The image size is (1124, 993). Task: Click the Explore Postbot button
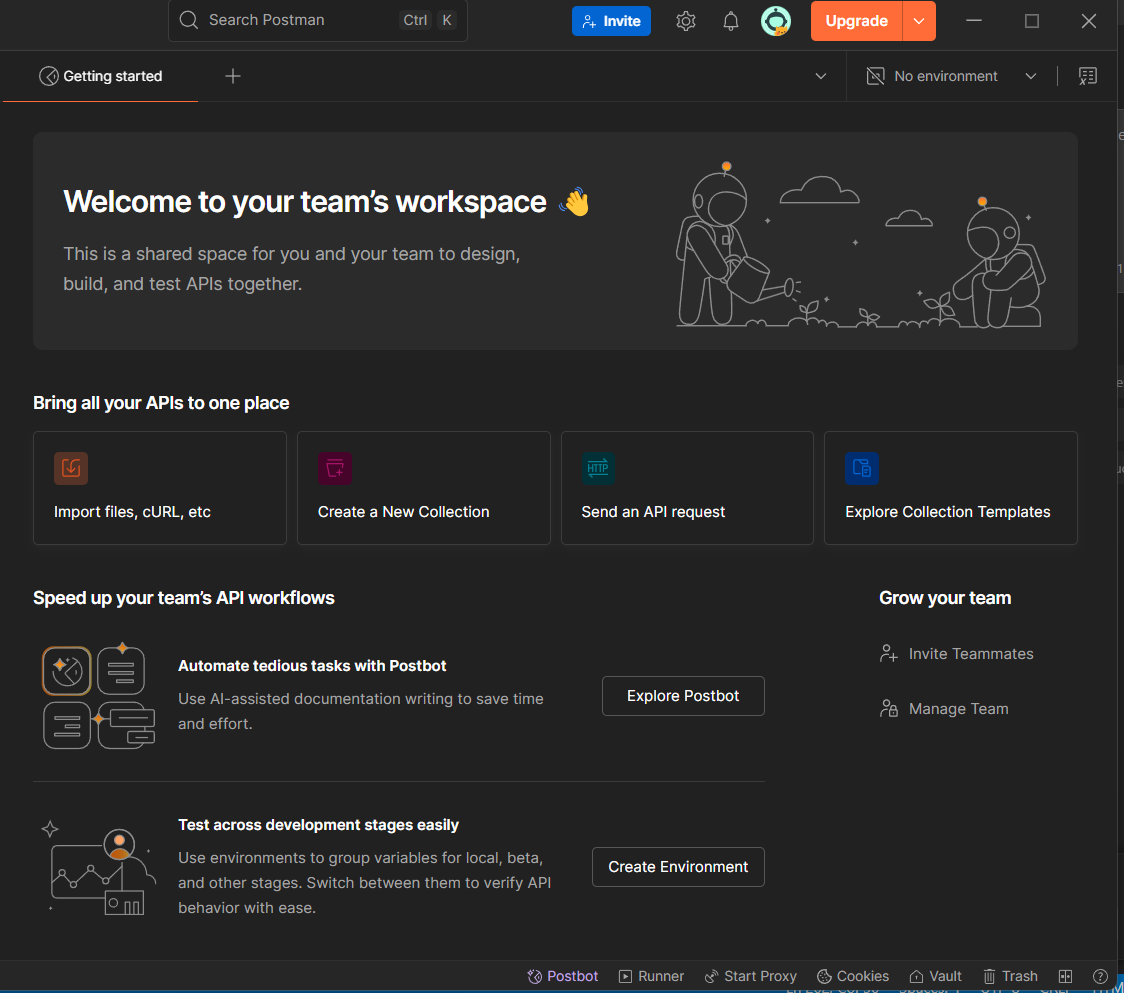click(x=683, y=696)
